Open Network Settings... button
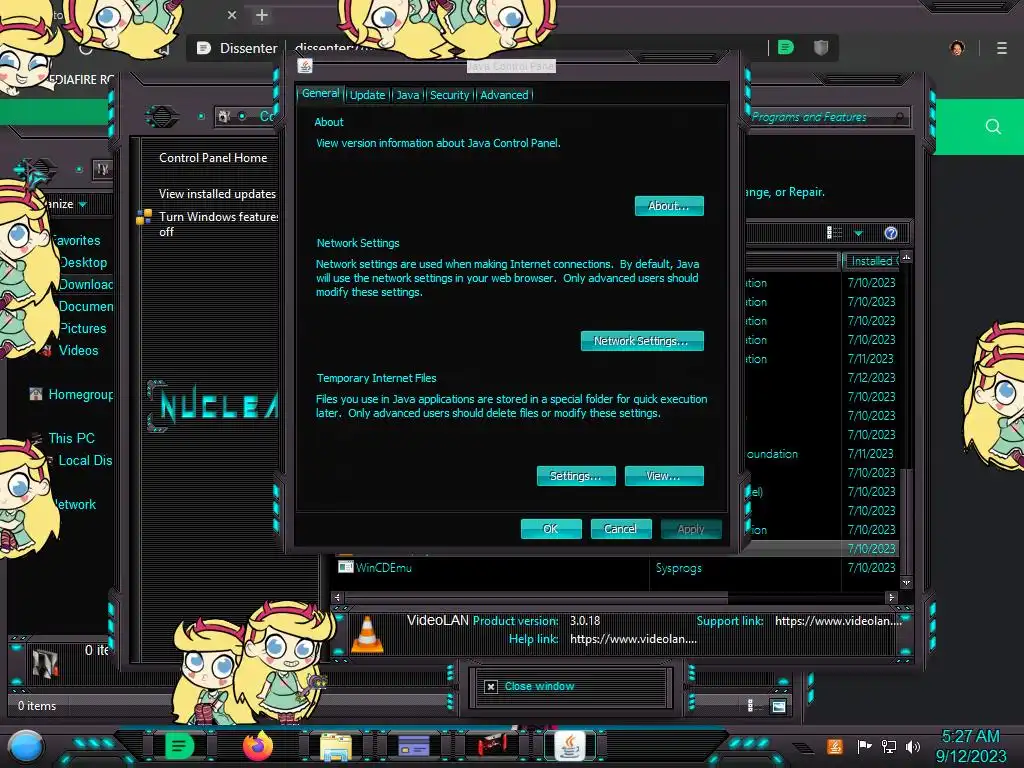Screen dimensions: 1024x768 pos(642,341)
